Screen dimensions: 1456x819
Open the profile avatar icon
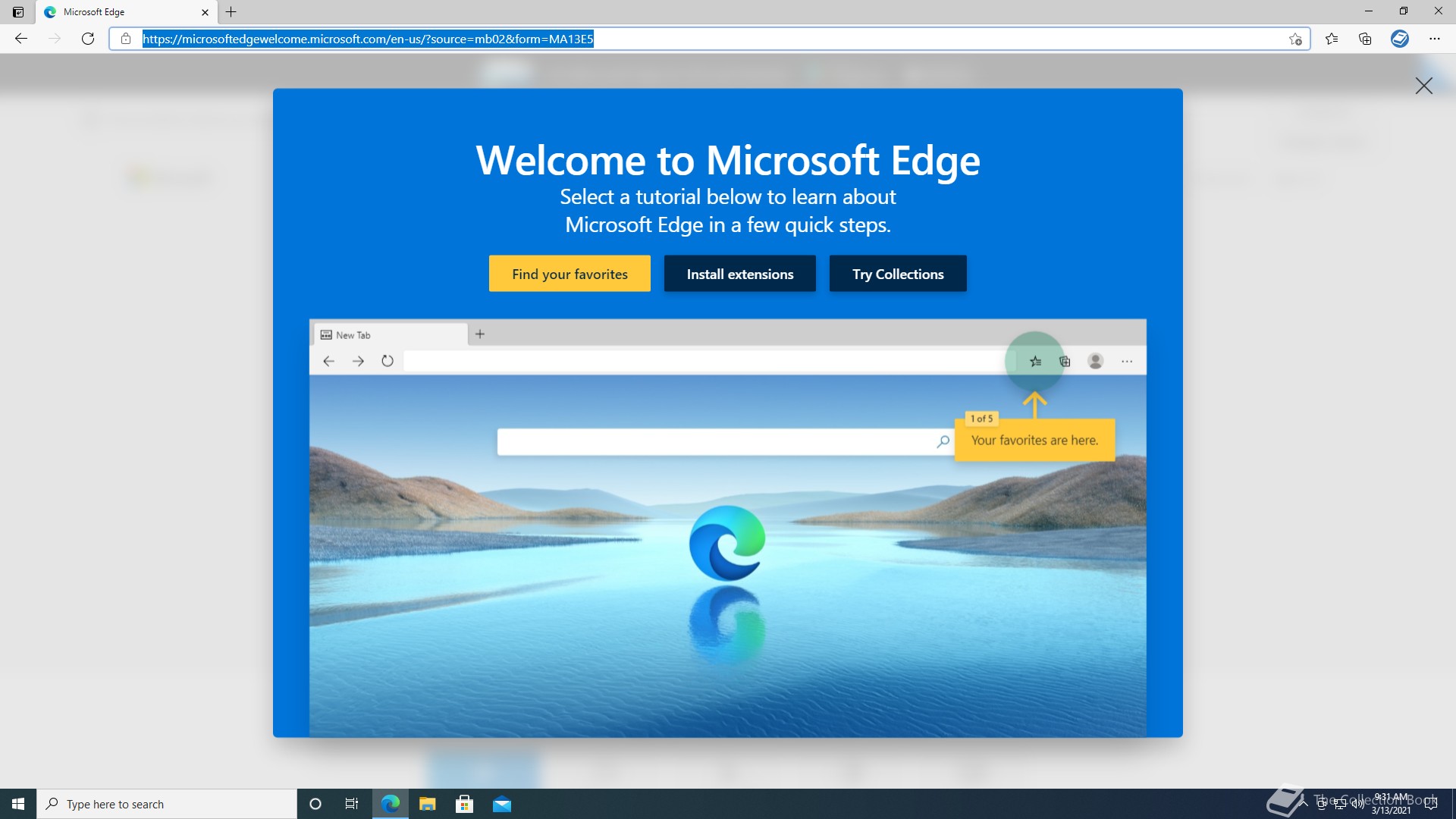tap(1400, 39)
